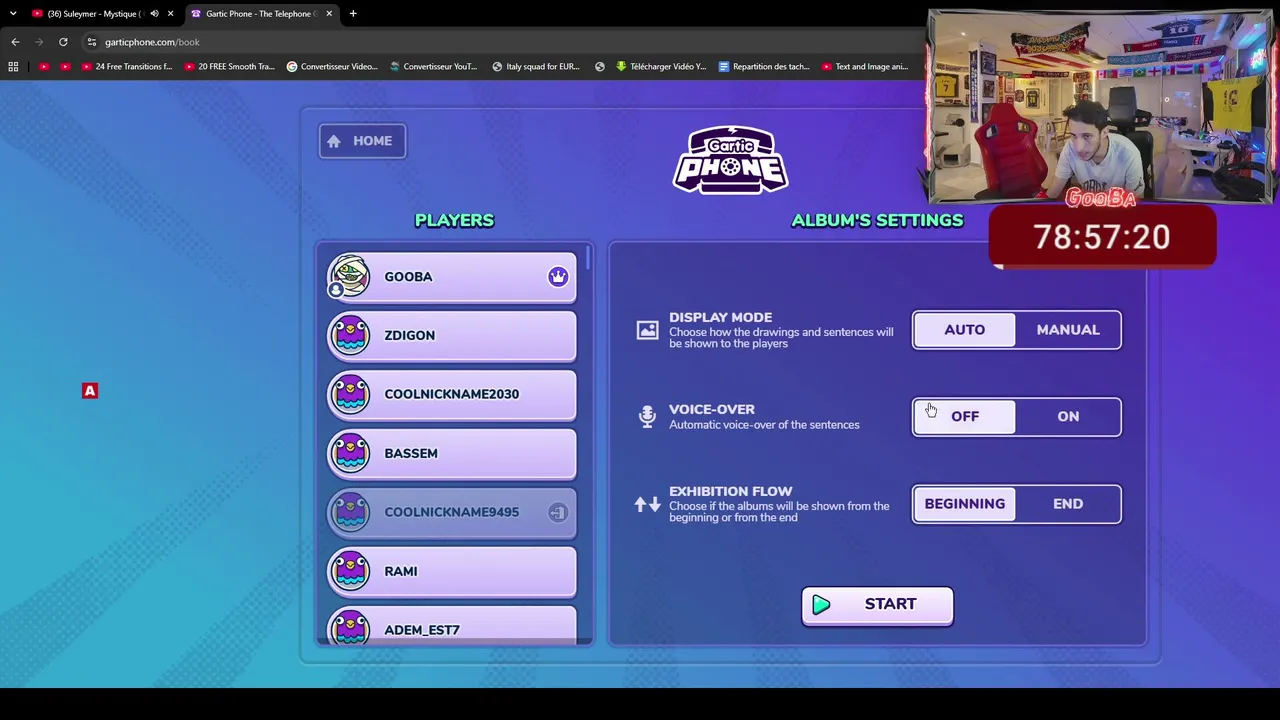Click ZDIGON's purple bird avatar
This screenshot has width=1280, height=720.
coord(350,335)
